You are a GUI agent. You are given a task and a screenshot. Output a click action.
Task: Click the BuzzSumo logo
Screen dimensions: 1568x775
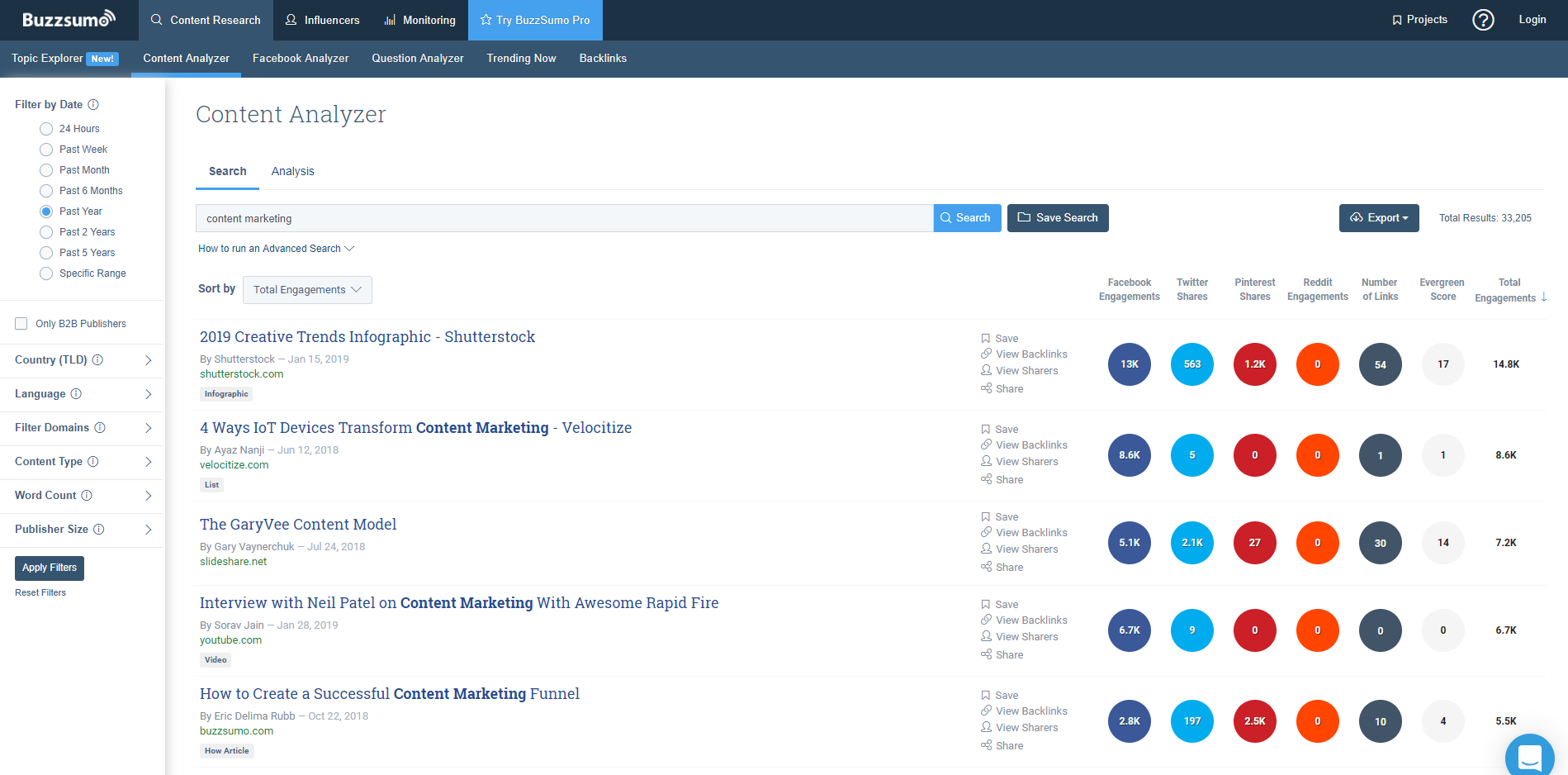pyautogui.click(x=69, y=19)
